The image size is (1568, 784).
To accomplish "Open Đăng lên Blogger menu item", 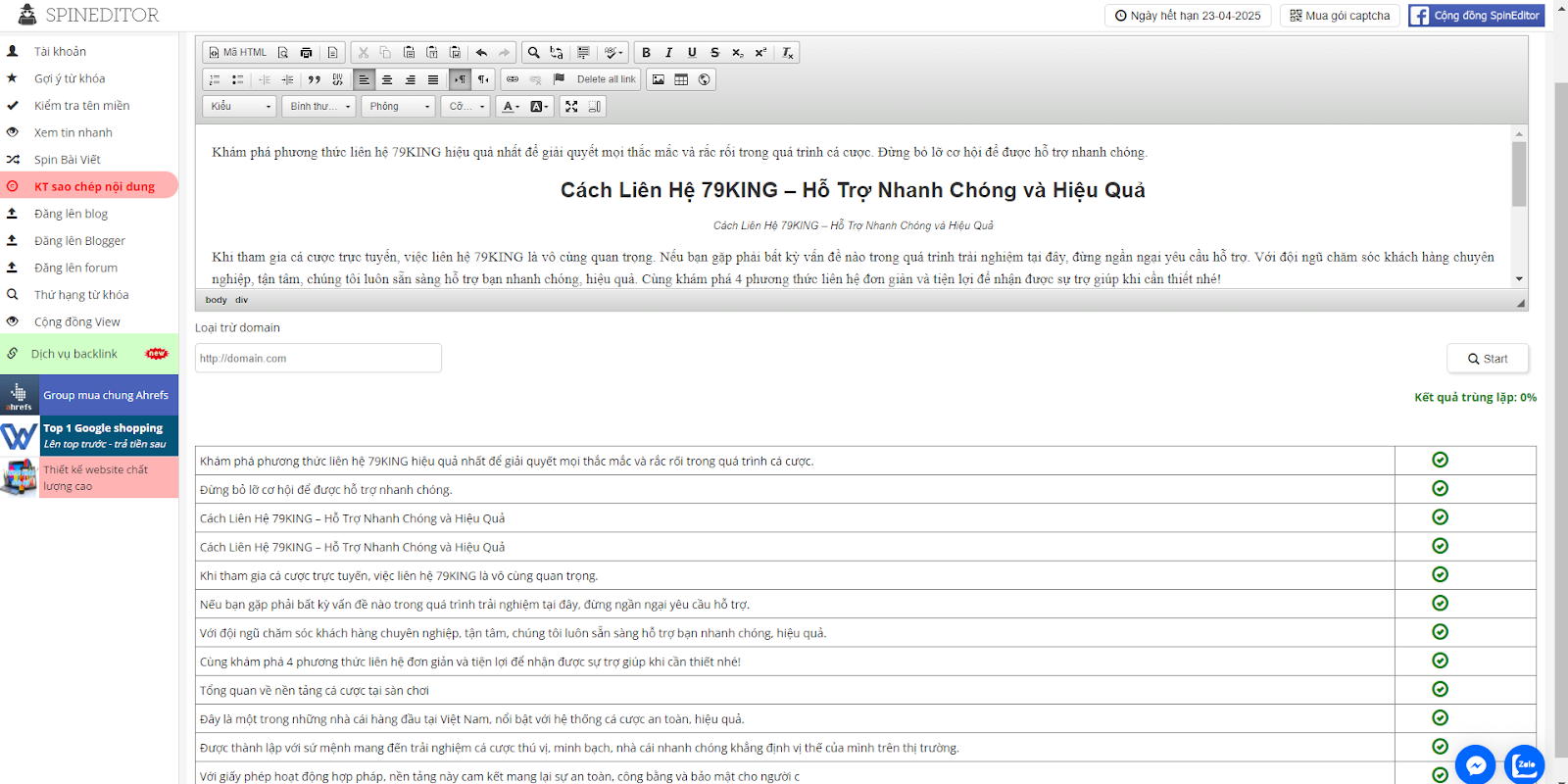I will coord(79,240).
